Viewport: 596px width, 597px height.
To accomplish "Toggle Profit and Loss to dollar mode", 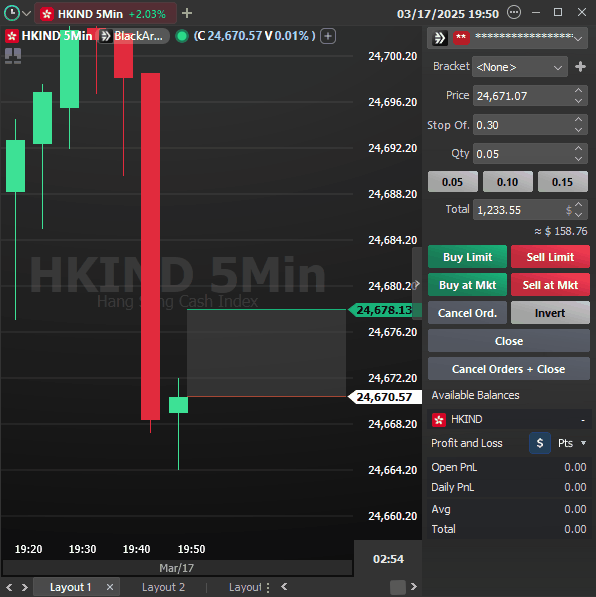I will [540, 443].
